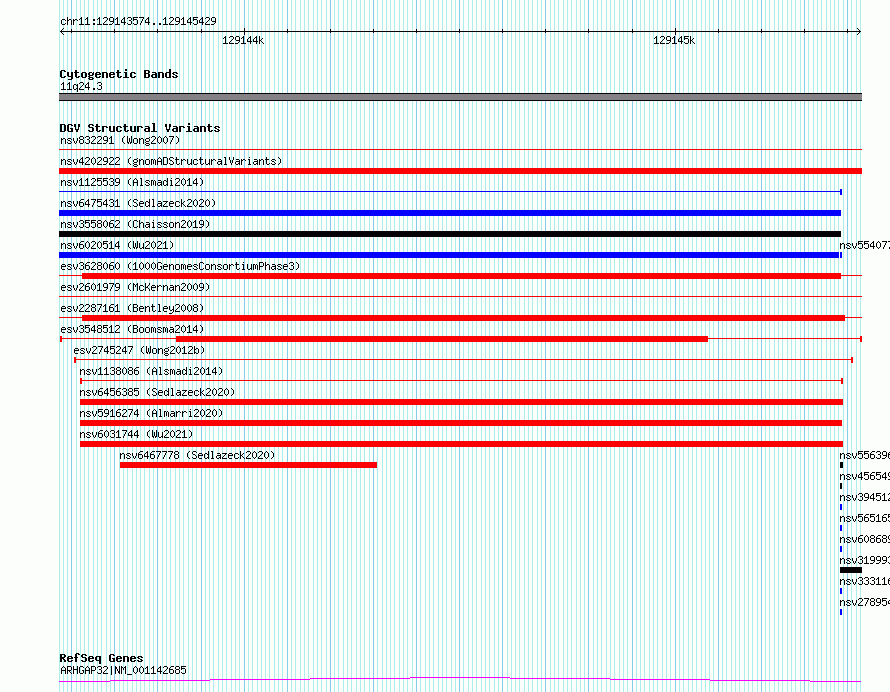Select the esv2745247 (Wong2012b) label
This screenshot has width=890, height=692.
139,350
